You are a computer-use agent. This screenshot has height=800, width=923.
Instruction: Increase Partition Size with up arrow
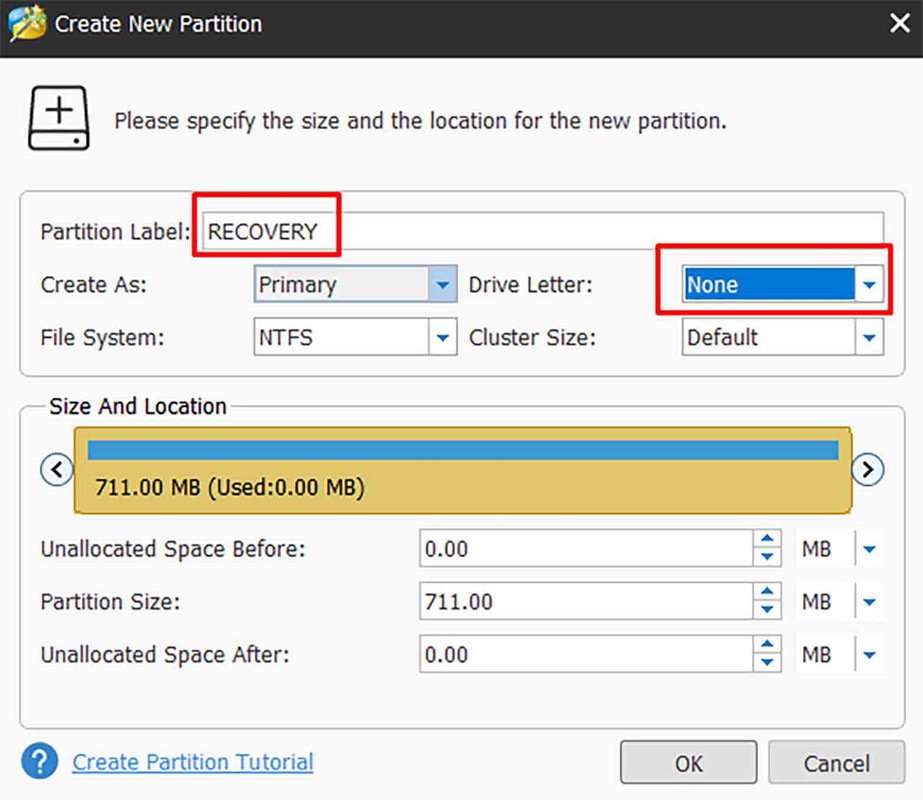[x=767, y=592]
